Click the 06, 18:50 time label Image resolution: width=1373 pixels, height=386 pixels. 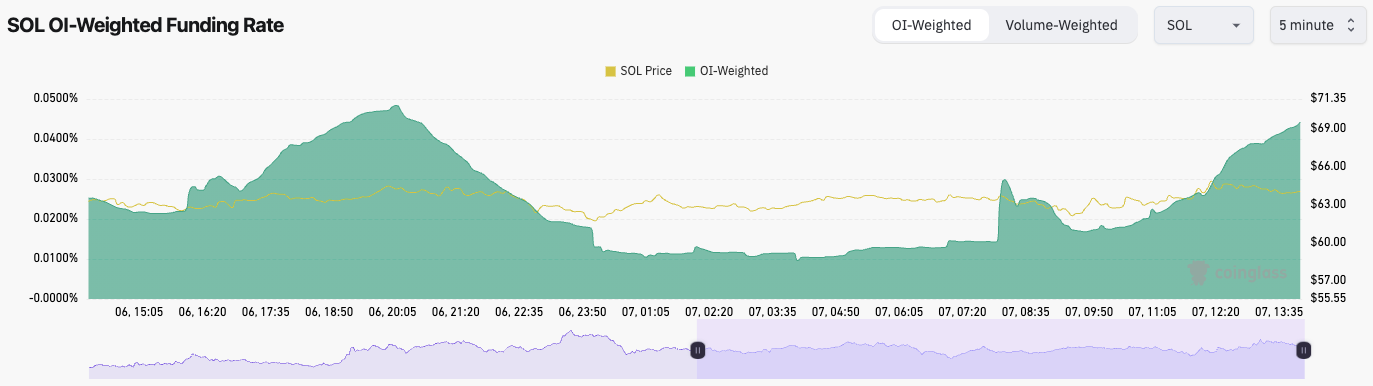coord(329,312)
